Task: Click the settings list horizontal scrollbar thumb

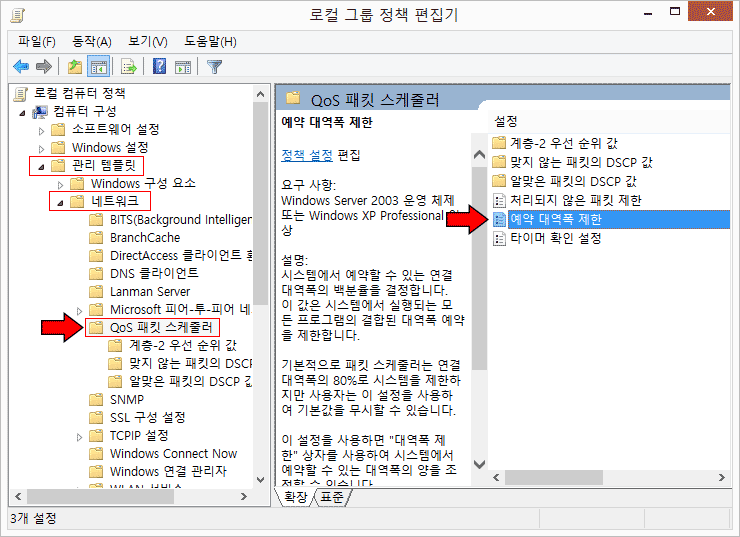Action: (554, 478)
